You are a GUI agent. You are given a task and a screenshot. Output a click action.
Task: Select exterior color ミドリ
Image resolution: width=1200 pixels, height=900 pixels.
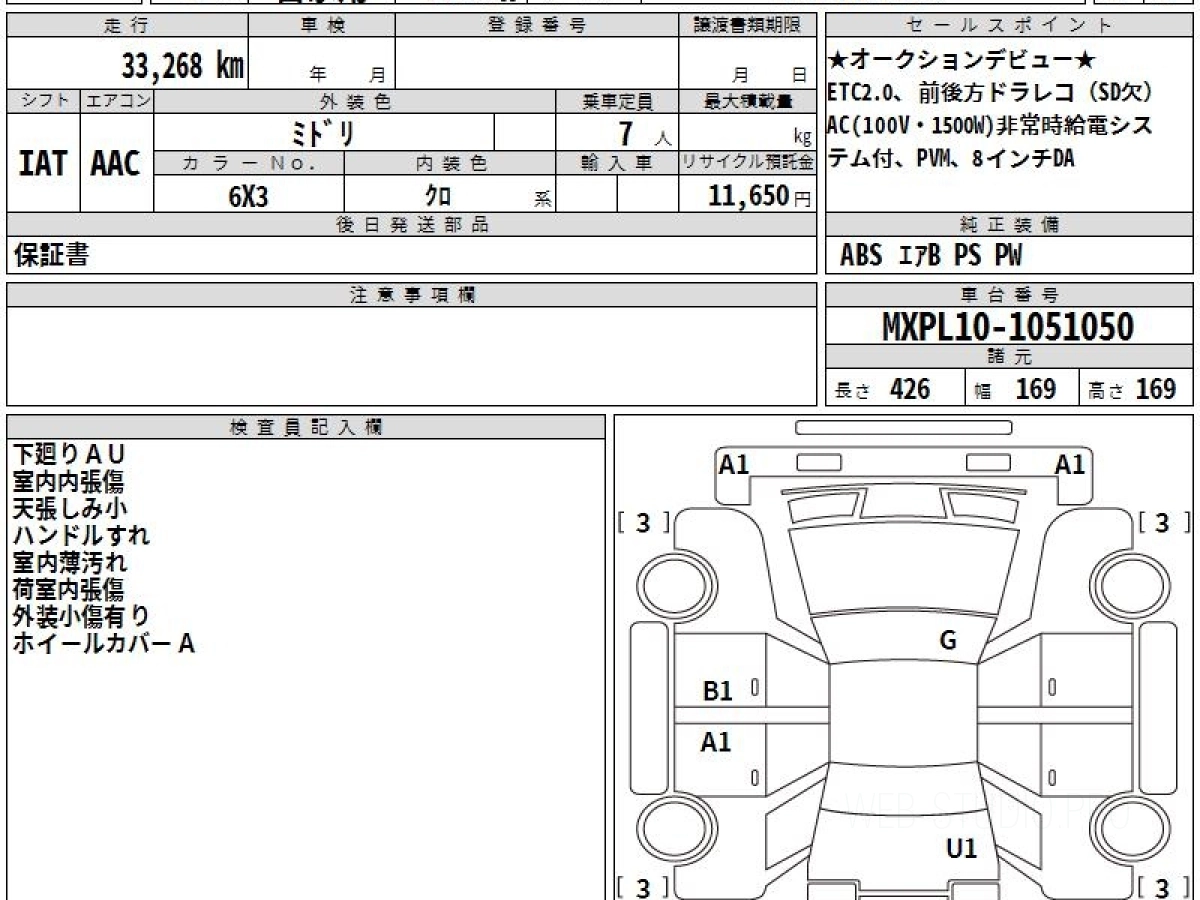pyautogui.click(x=323, y=133)
